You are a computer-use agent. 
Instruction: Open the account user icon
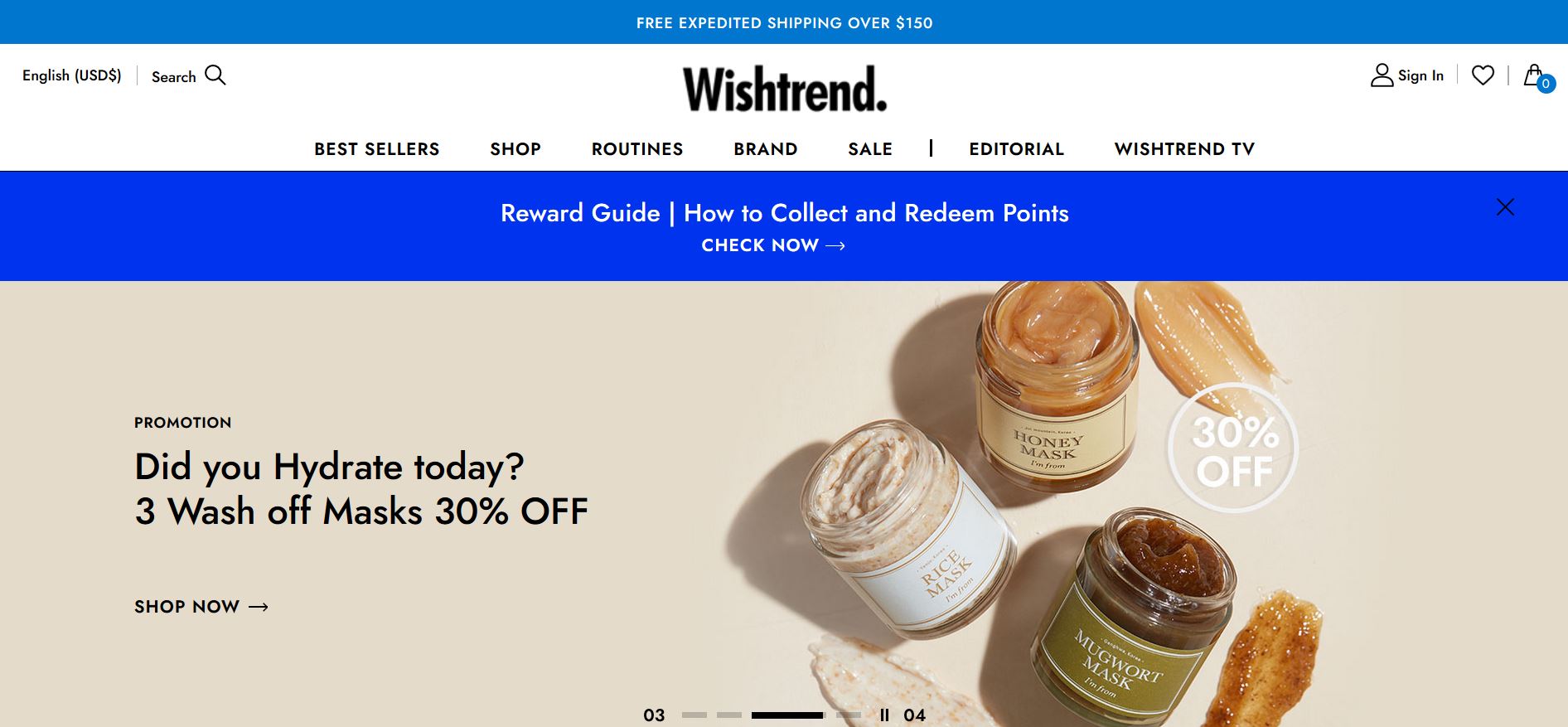(x=1382, y=75)
